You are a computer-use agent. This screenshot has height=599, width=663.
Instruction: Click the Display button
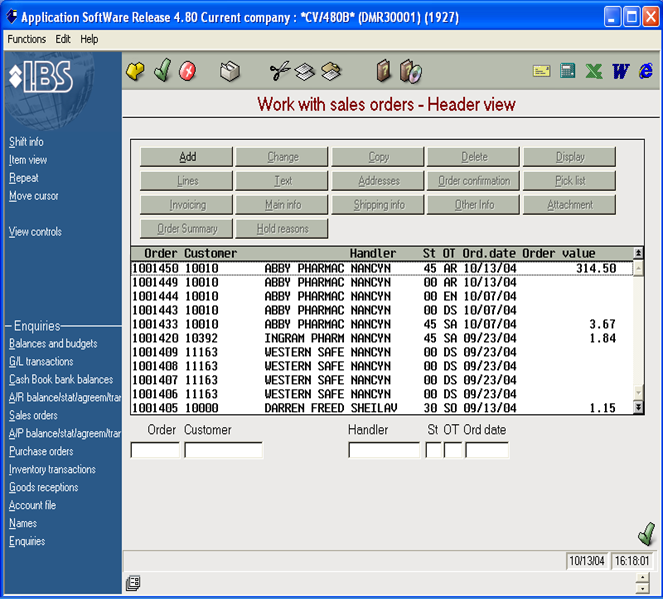click(569, 157)
